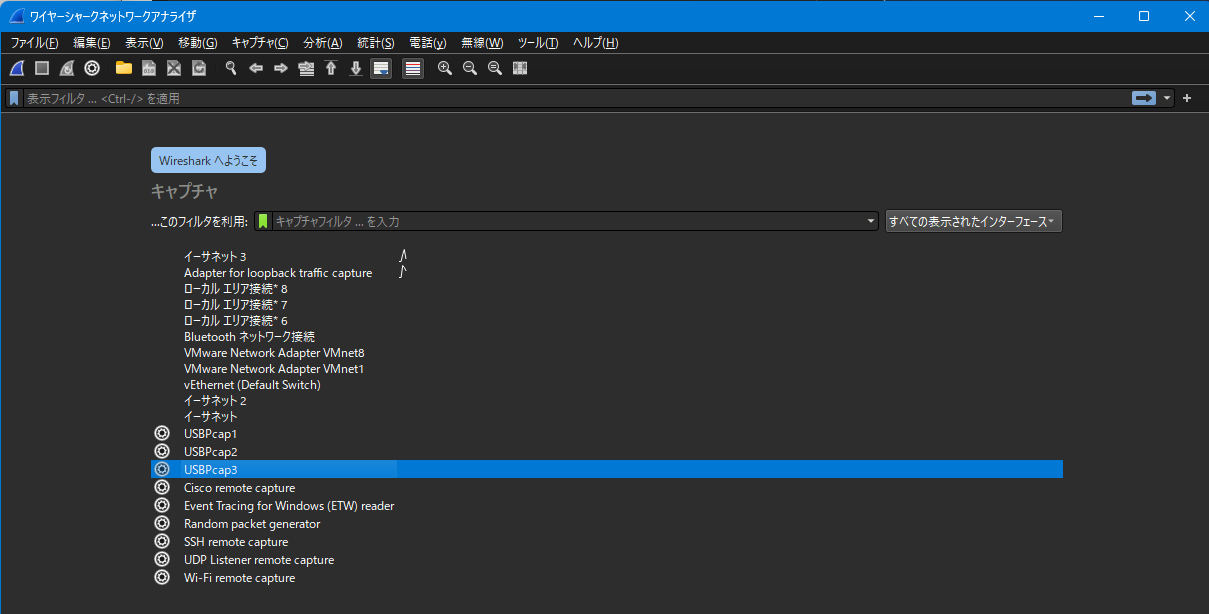The width and height of the screenshot is (1209, 614).
Task: Open the 統計(S) menu
Action: [x=375, y=43]
